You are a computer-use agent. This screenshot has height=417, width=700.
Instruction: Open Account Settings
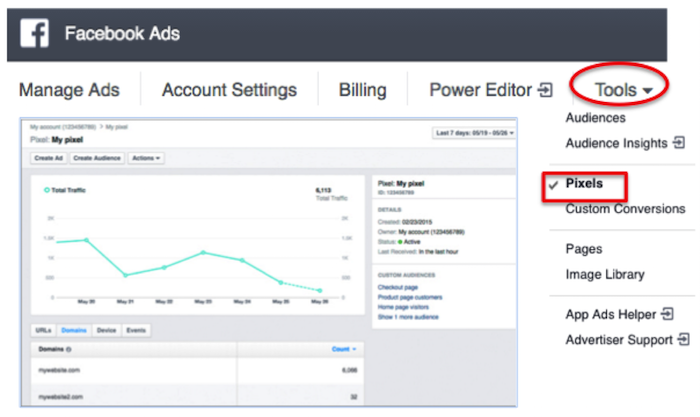pos(229,90)
